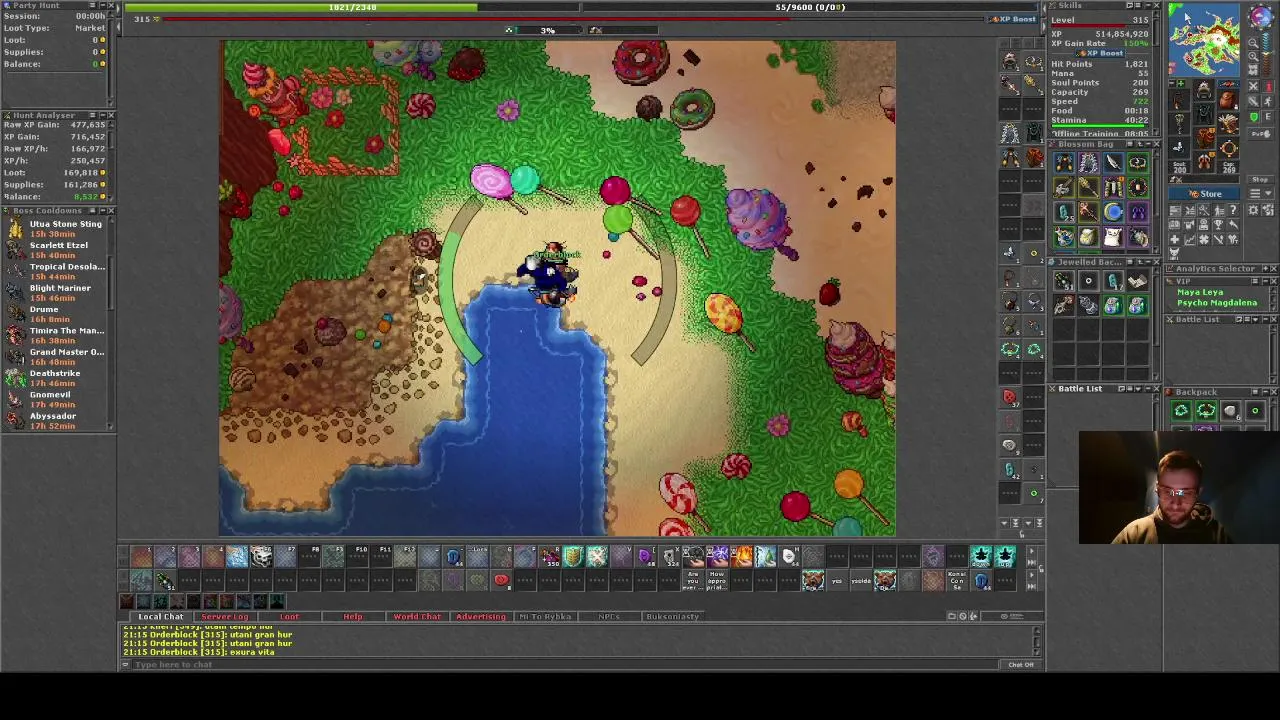This screenshot has width=1280, height=720.
Task: Open the help question mark icon
Action: [1233, 210]
